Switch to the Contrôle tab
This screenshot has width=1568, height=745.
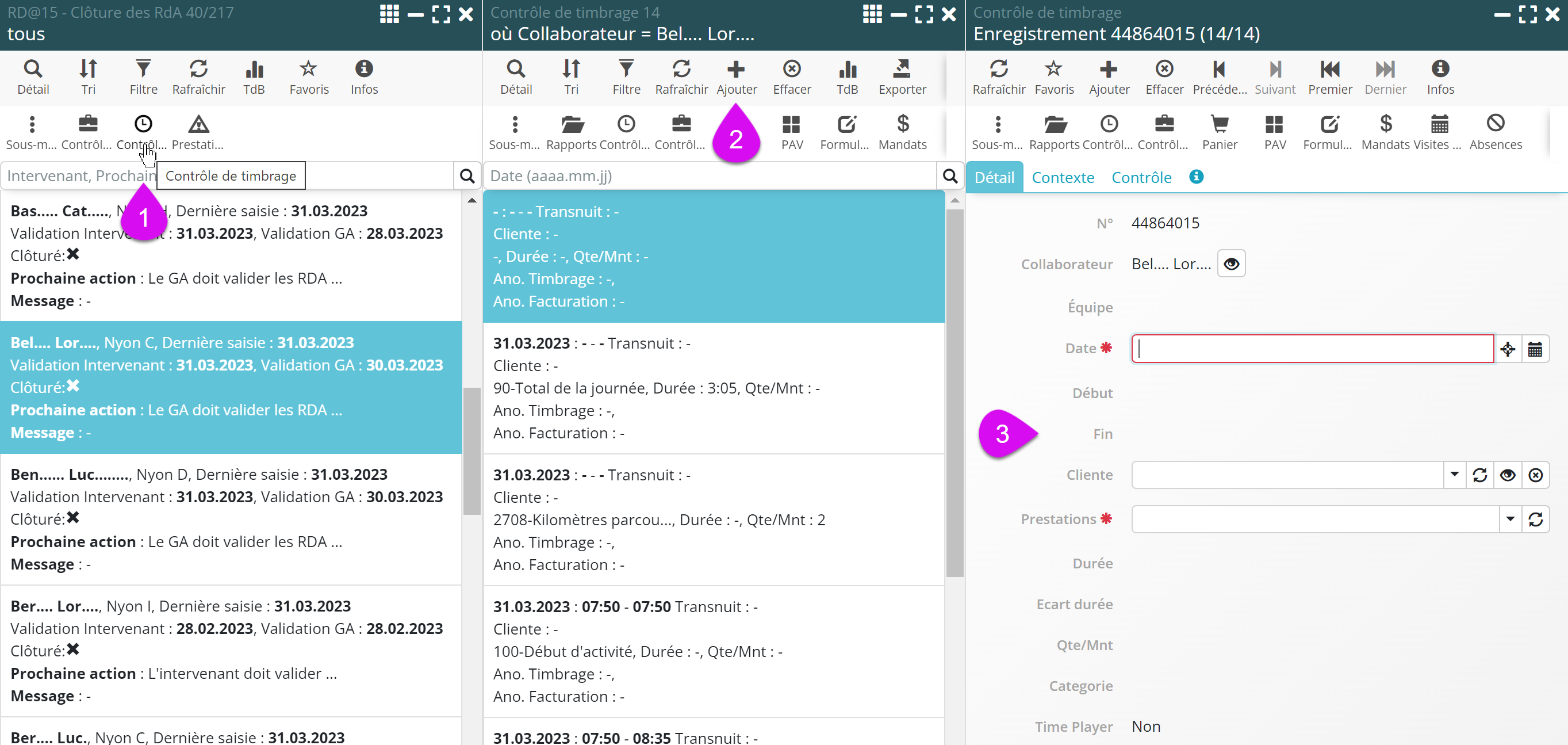(1141, 177)
